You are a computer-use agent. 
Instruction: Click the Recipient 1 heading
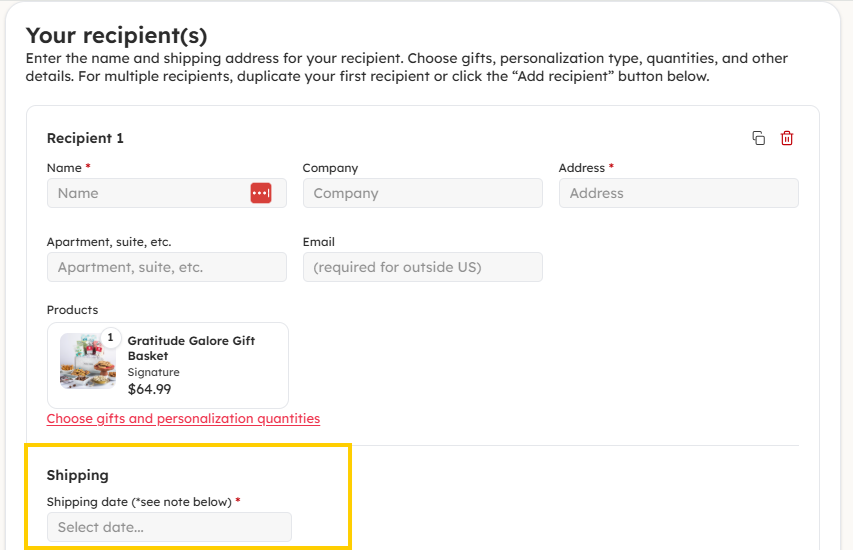pos(85,138)
